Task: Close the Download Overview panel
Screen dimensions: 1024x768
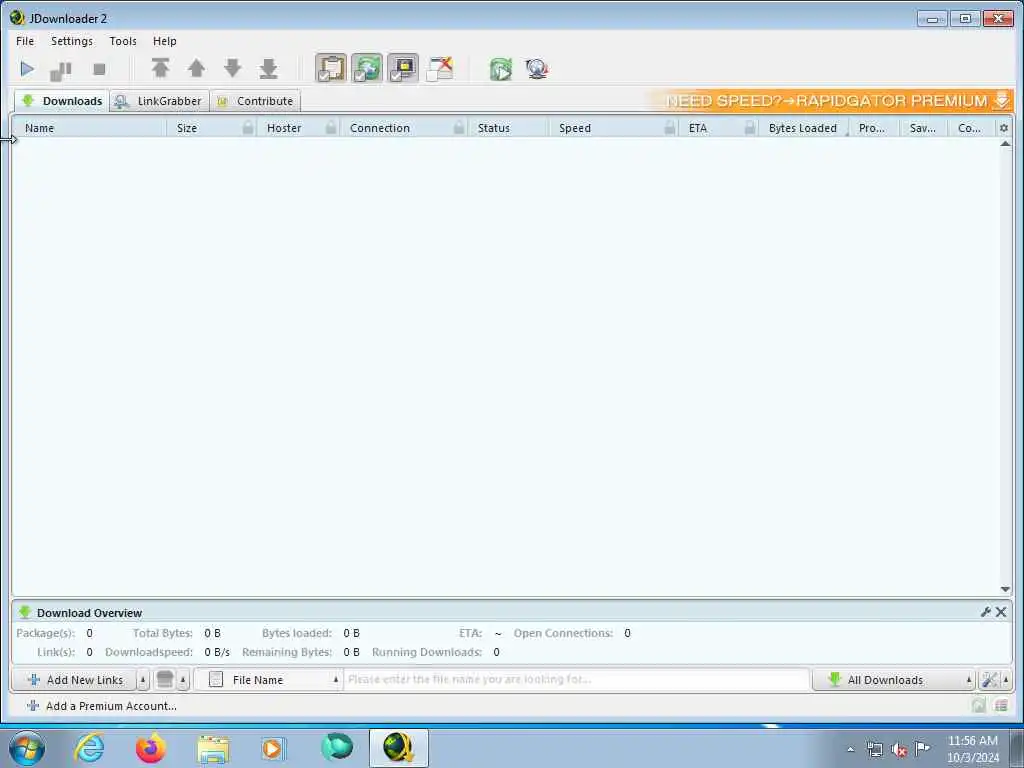Action: point(1001,612)
